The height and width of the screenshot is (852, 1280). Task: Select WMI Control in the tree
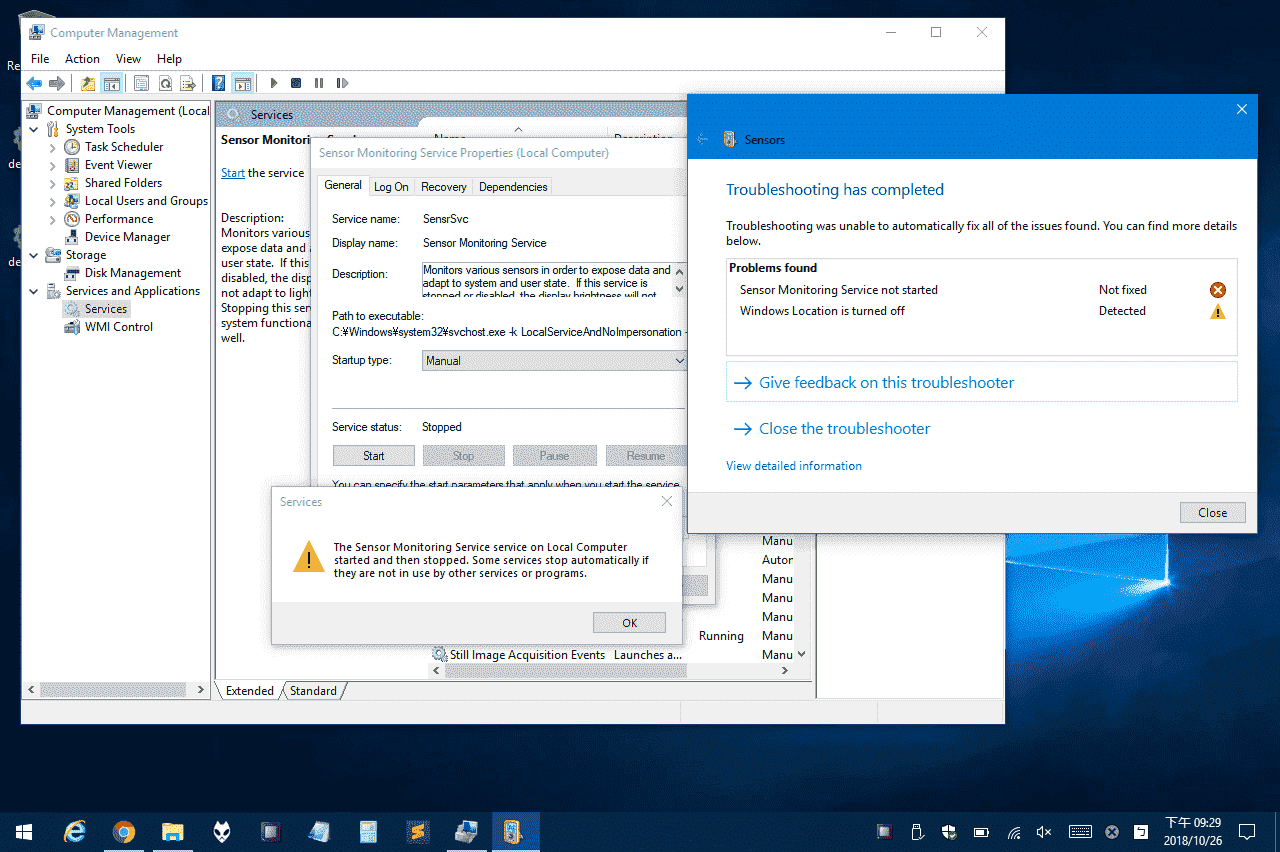coord(119,327)
